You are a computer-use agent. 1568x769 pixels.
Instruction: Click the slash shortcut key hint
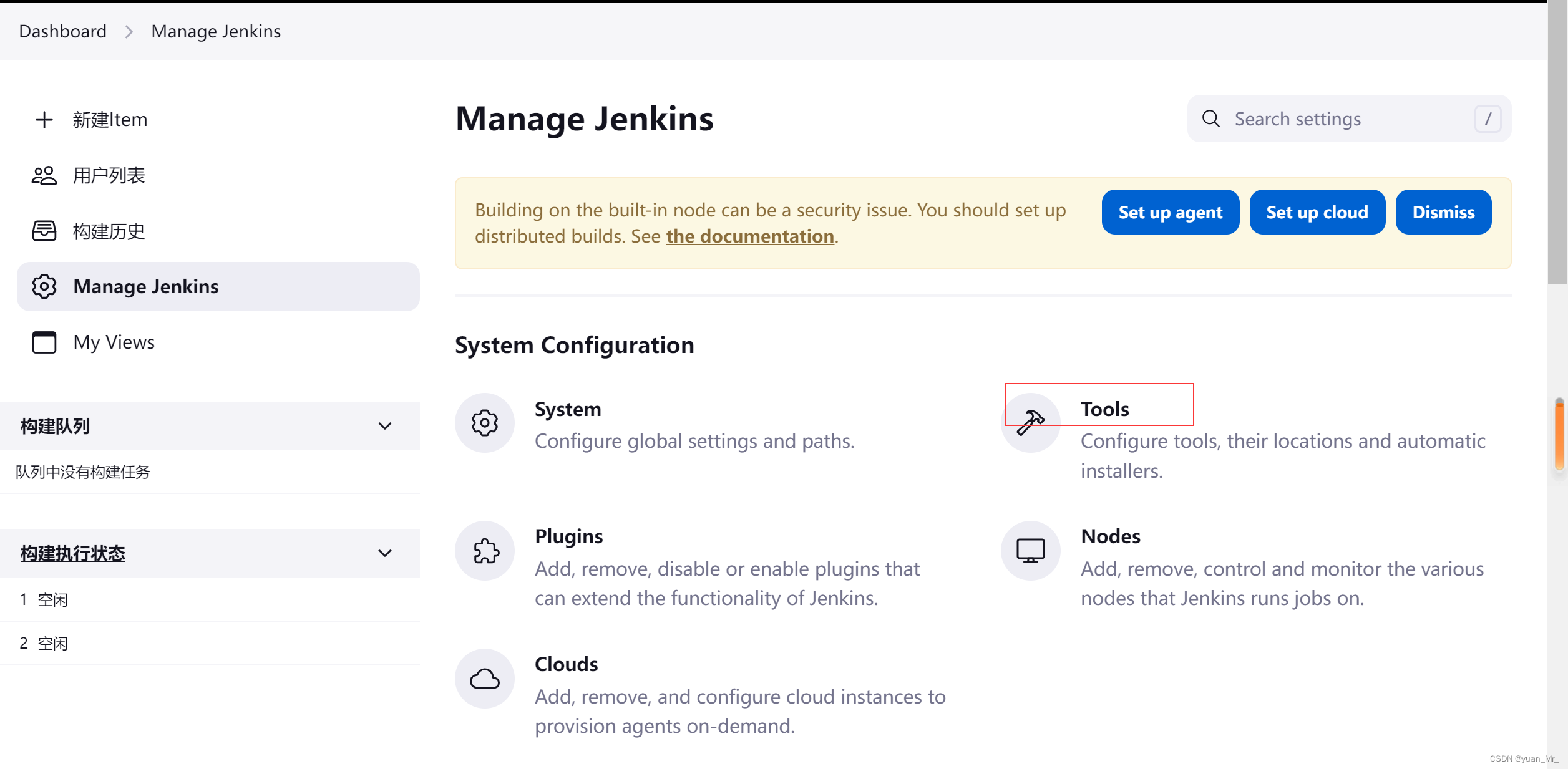[1488, 118]
